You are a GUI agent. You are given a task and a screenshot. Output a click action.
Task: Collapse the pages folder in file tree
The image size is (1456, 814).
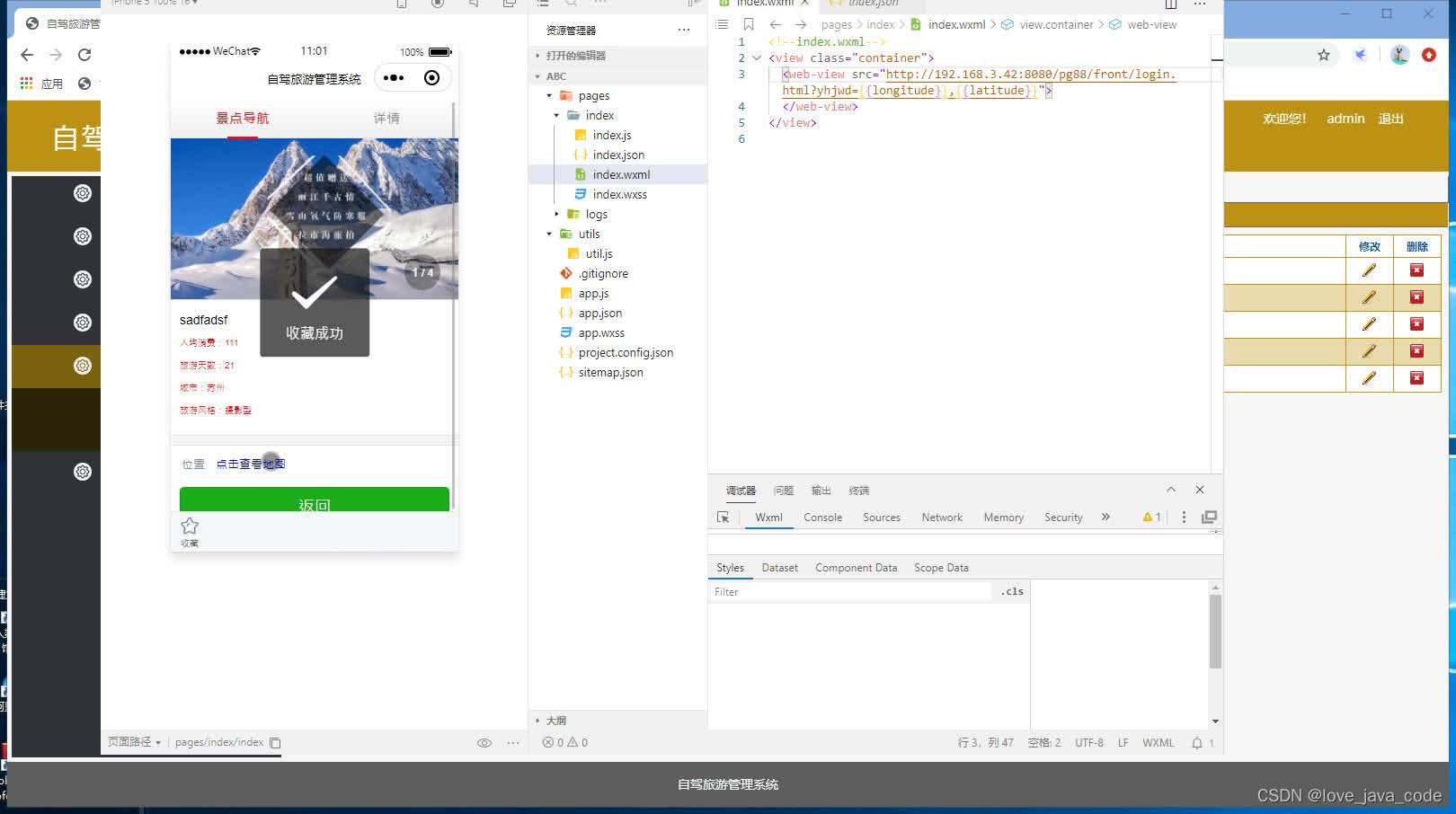click(549, 95)
